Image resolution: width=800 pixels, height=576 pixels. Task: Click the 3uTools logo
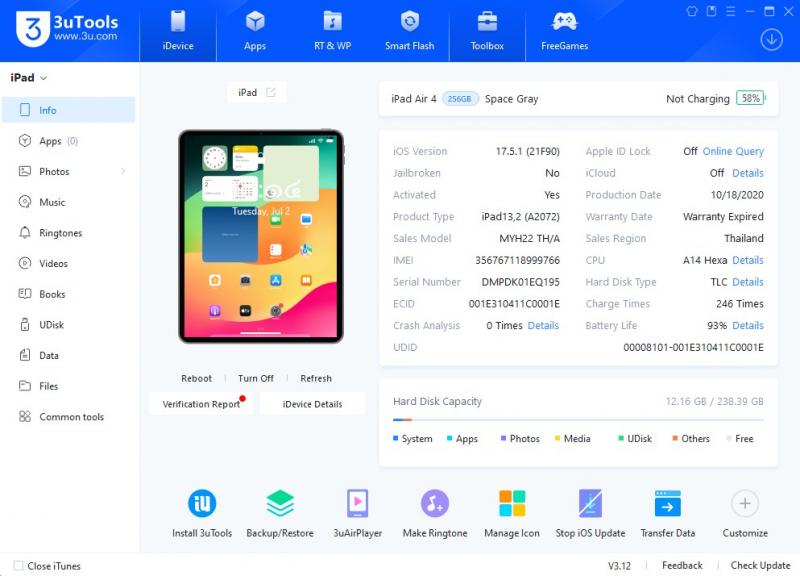click(x=67, y=29)
